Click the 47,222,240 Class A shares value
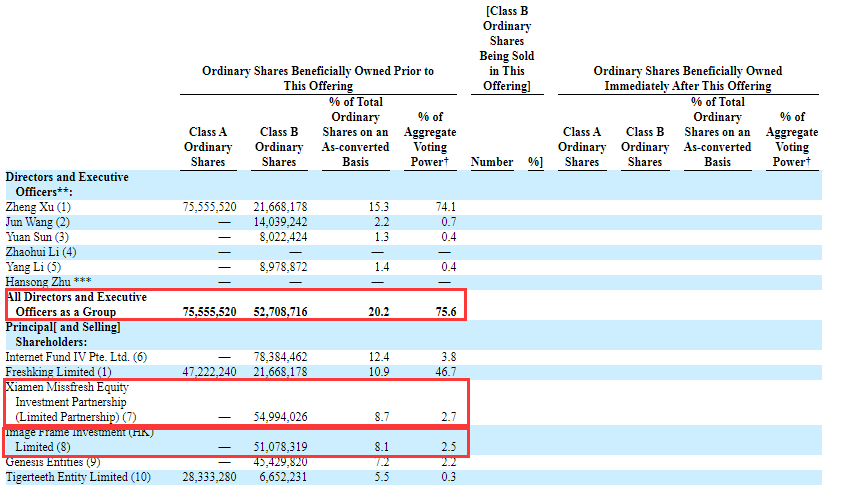This screenshot has width=867, height=494. coord(209,372)
